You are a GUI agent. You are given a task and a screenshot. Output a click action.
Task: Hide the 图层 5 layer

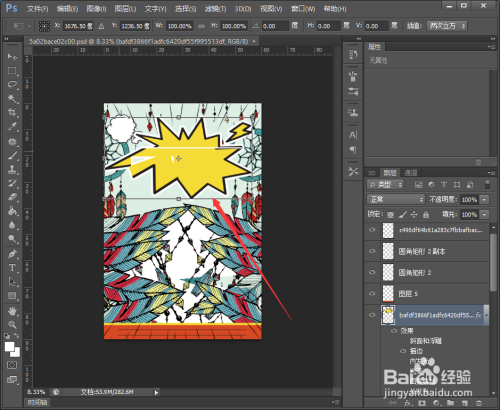372,294
